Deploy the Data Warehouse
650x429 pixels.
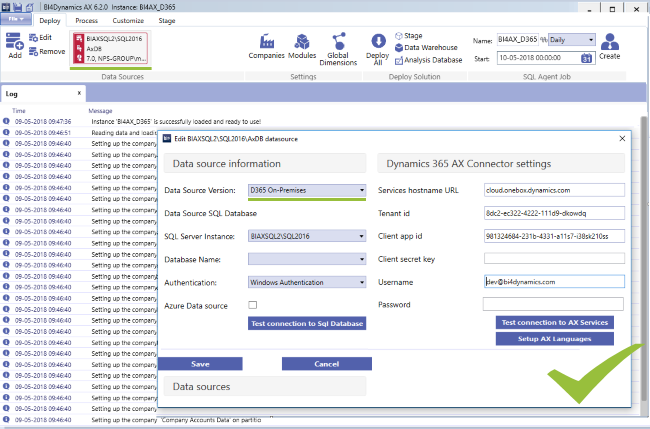click(x=426, y=48)
